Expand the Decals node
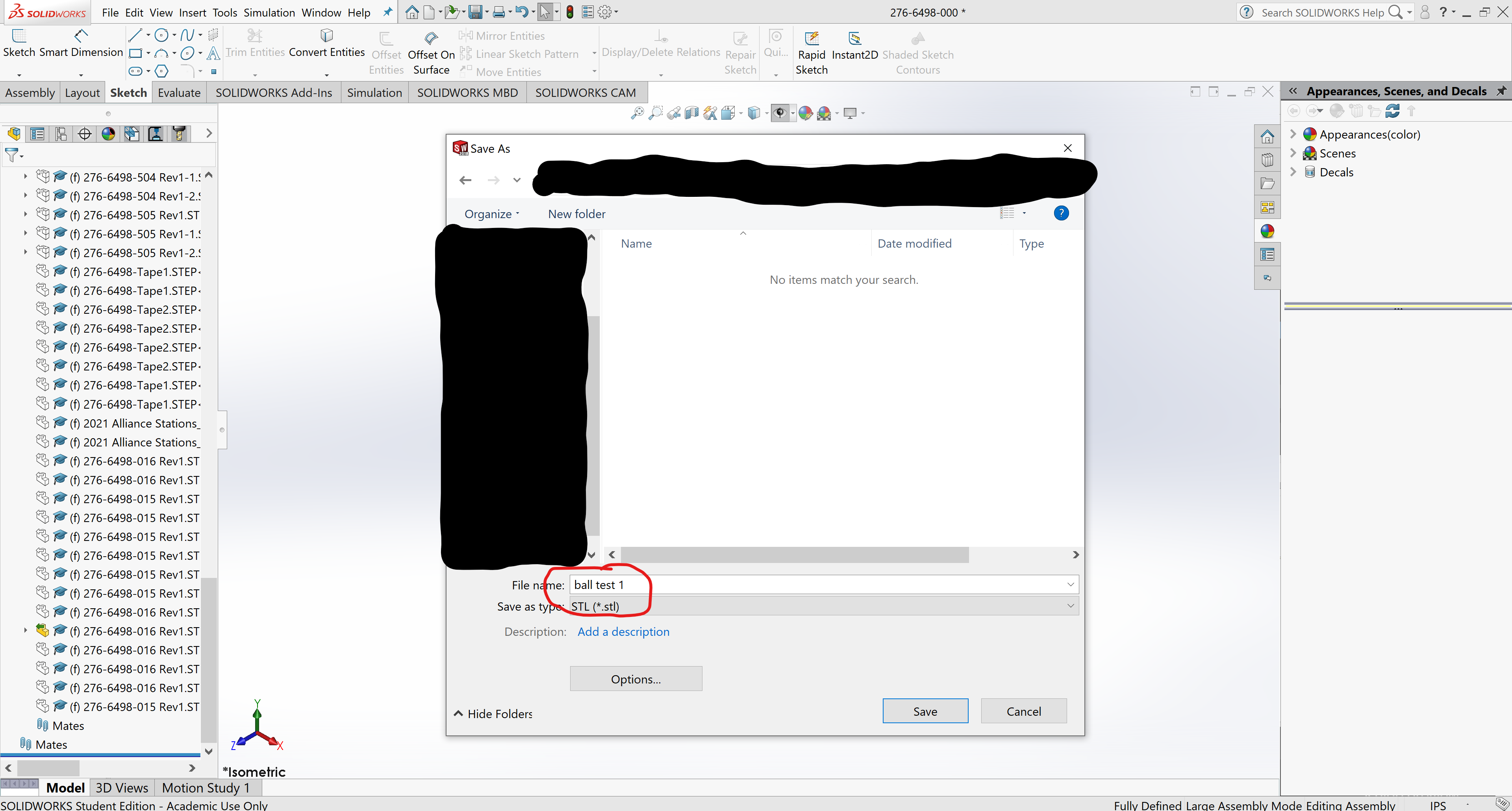Screen dimensions: 1512x811 tap(1293, 171)
